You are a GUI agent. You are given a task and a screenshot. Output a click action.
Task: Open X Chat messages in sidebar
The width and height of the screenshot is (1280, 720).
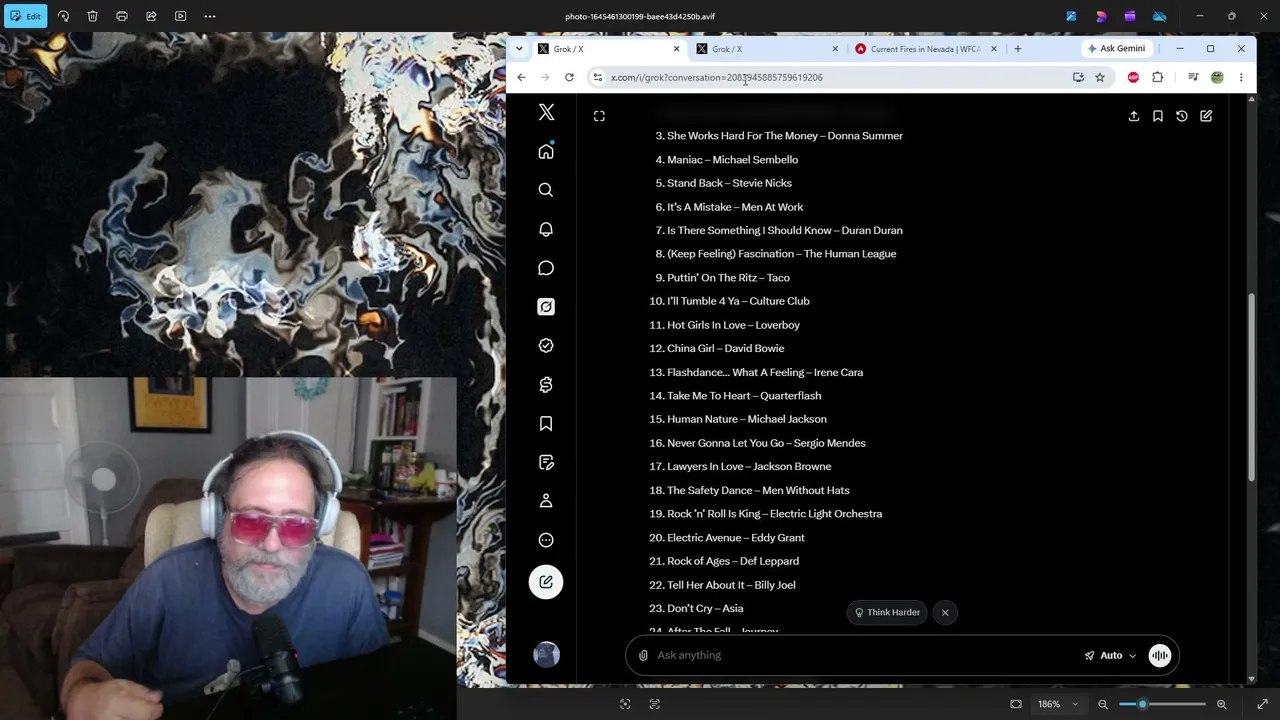(546, 268)
